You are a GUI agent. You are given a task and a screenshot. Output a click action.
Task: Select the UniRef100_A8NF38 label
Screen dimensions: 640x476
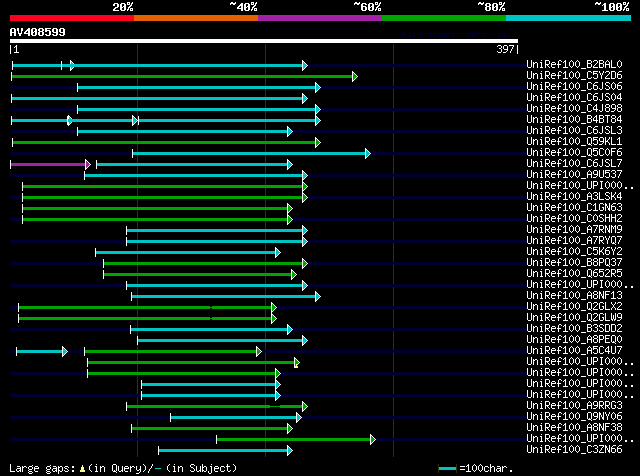click(x=574, y=428)
